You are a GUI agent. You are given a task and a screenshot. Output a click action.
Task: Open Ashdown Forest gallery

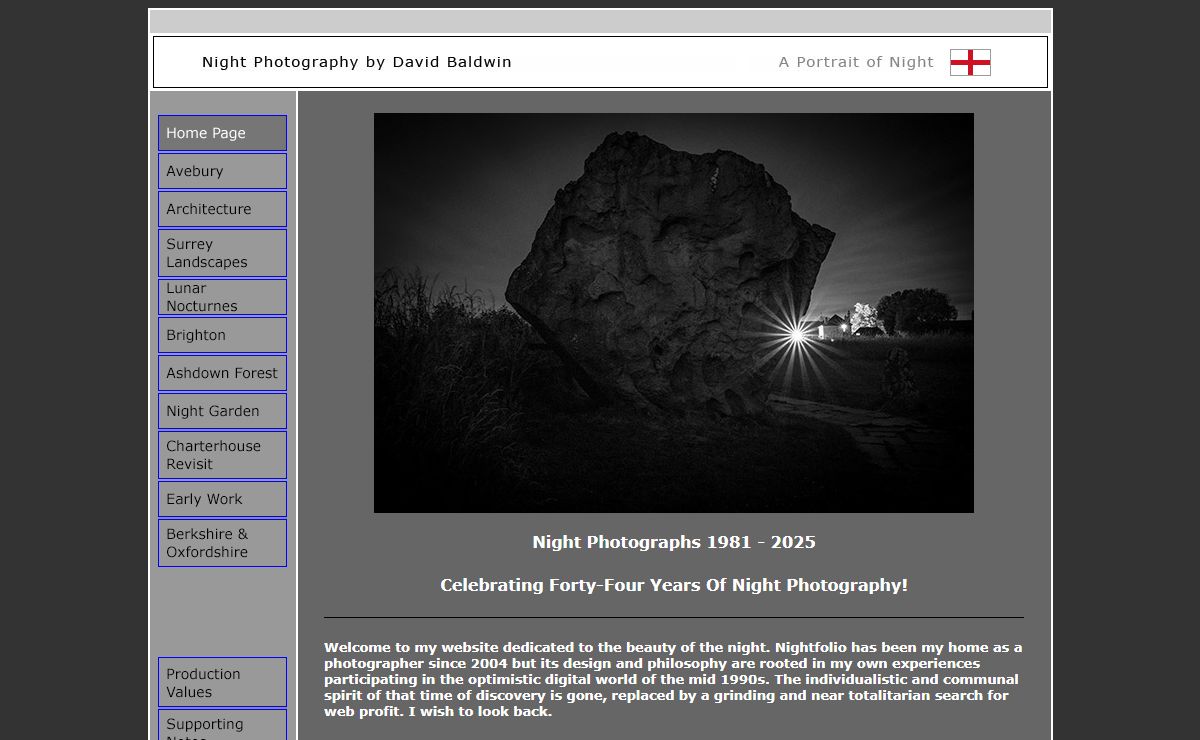(x=222, y=373)
